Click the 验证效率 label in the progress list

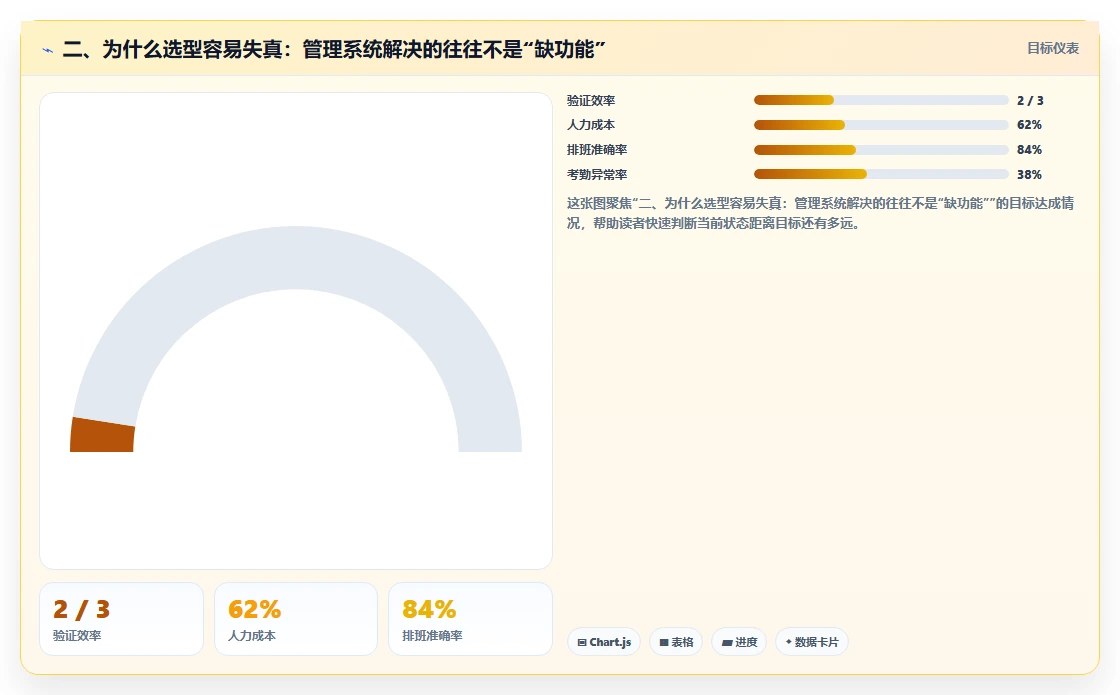click(x=591, y=101)
